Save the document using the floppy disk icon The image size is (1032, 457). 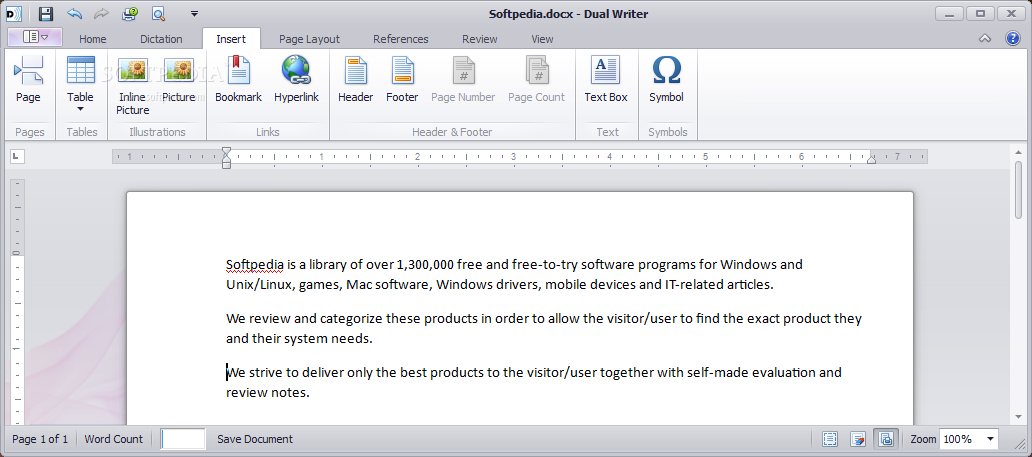45,13
